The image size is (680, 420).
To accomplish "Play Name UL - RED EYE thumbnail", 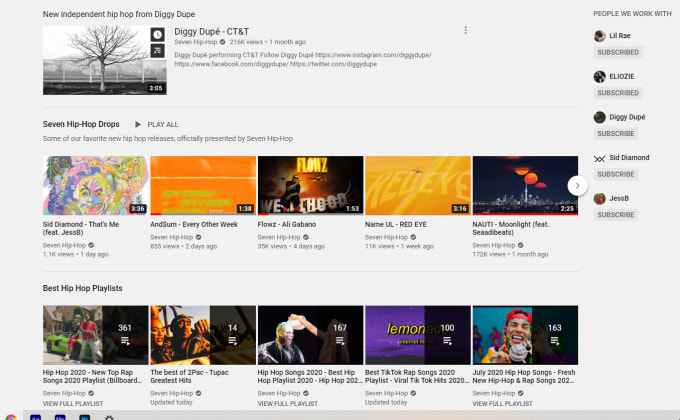I will pyautogui.click(x=418, y=186).
